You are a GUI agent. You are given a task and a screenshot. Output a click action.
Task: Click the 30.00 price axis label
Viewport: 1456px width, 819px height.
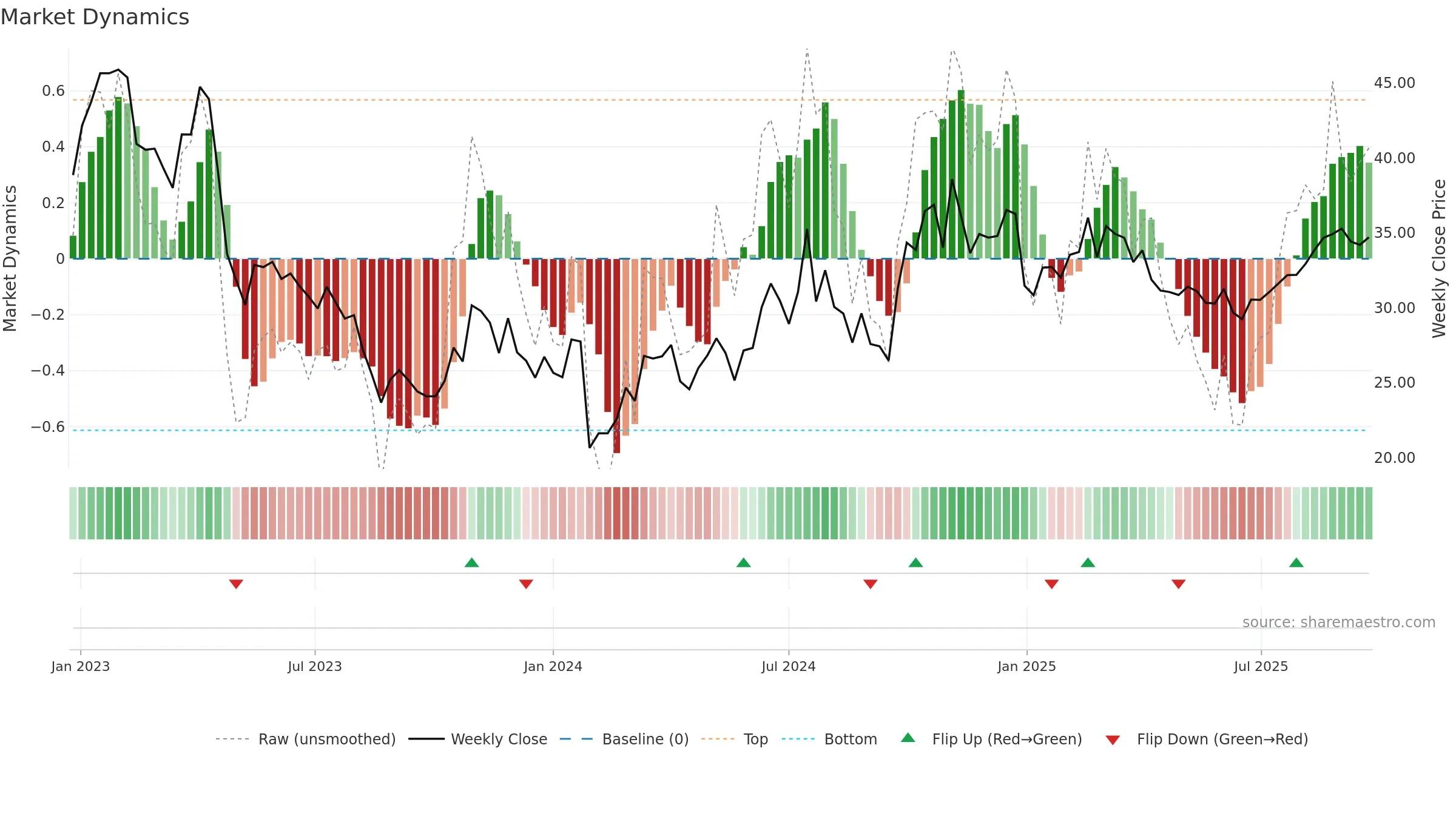1395,308
